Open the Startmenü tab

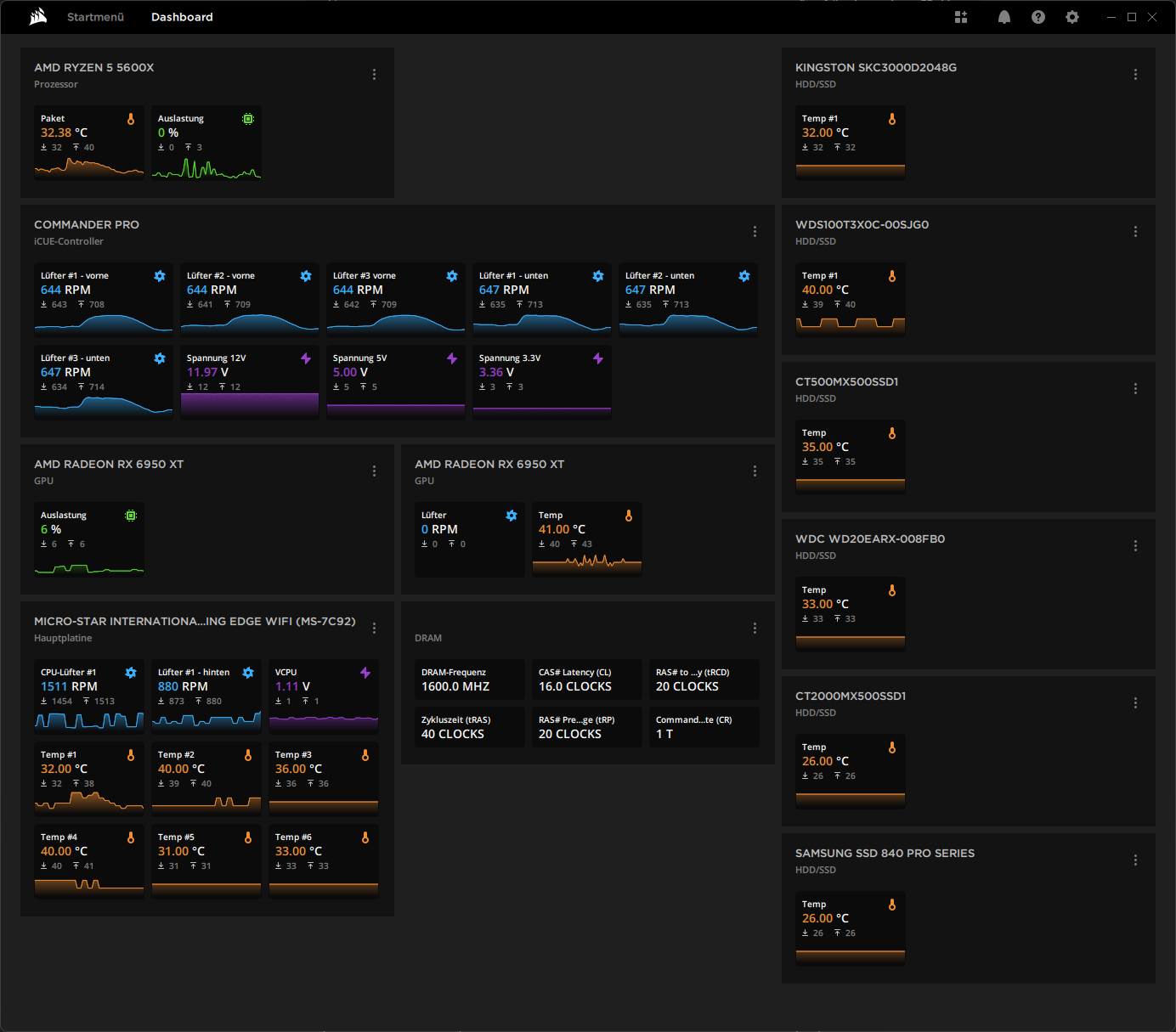(x=95, y=17)
